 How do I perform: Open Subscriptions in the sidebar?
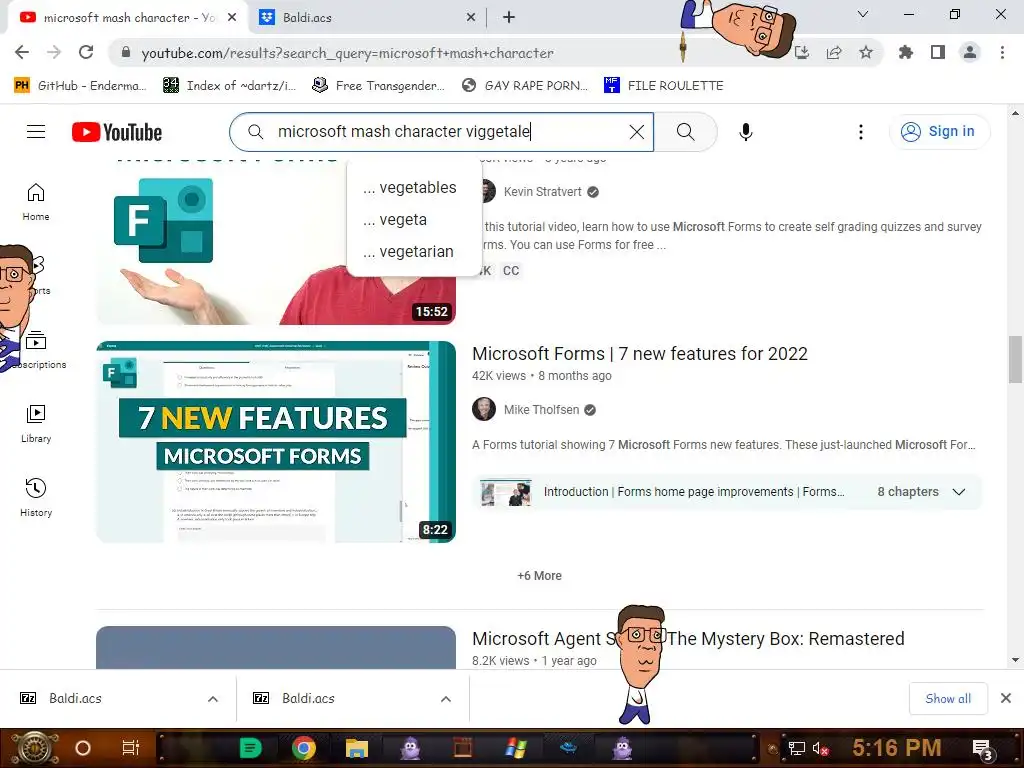click(x=36, y=350)
